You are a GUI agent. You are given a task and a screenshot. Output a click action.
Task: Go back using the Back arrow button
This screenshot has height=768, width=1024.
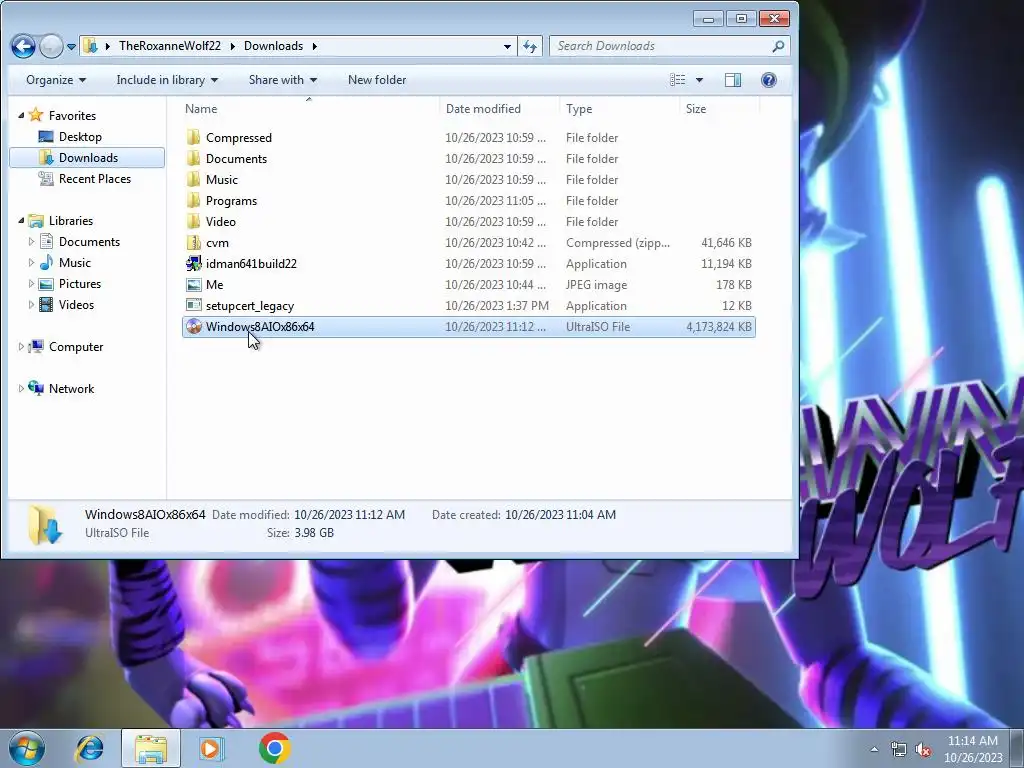(24, 46)
